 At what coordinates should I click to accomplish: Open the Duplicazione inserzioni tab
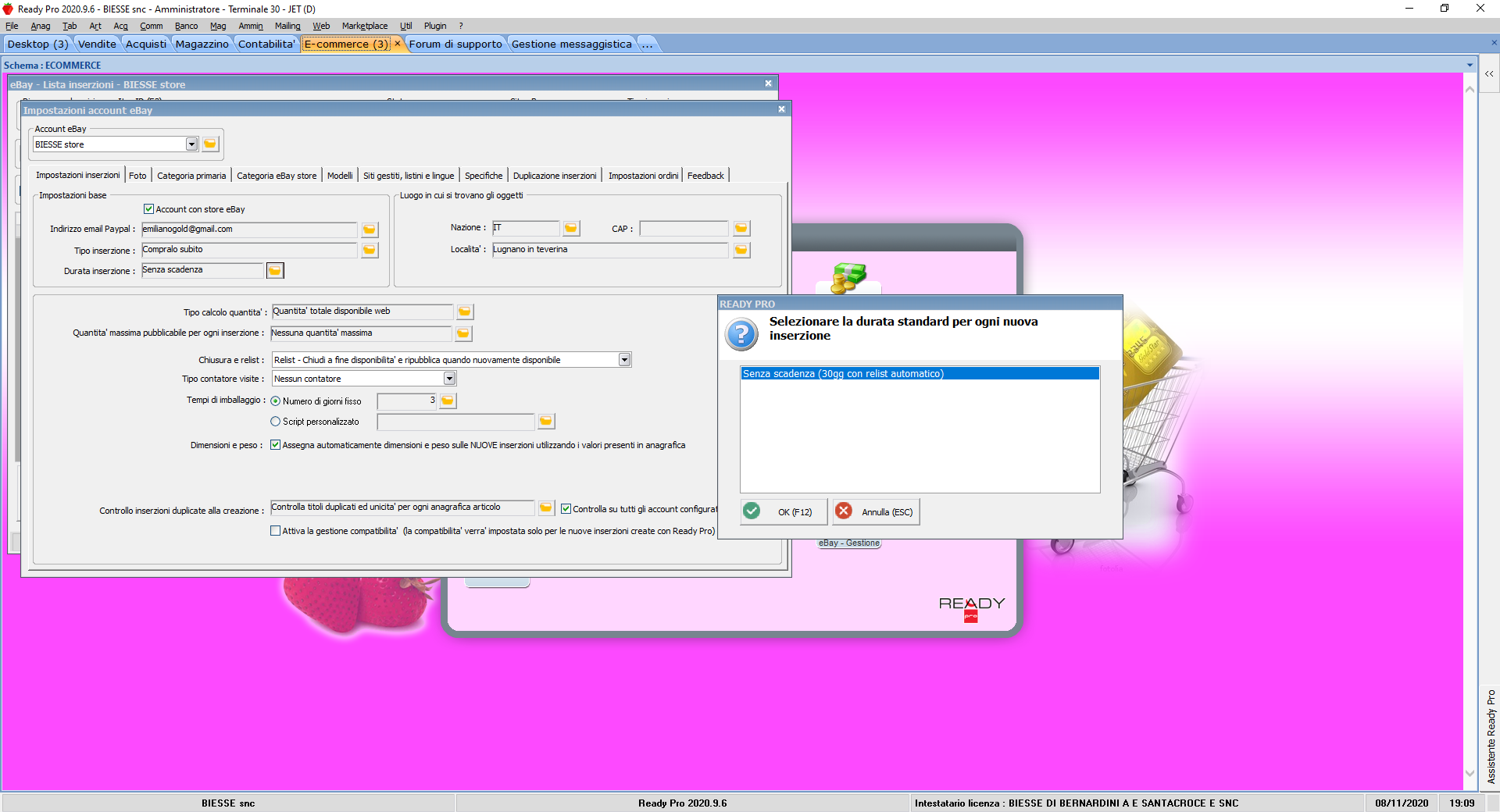click(x=555, y=176)
